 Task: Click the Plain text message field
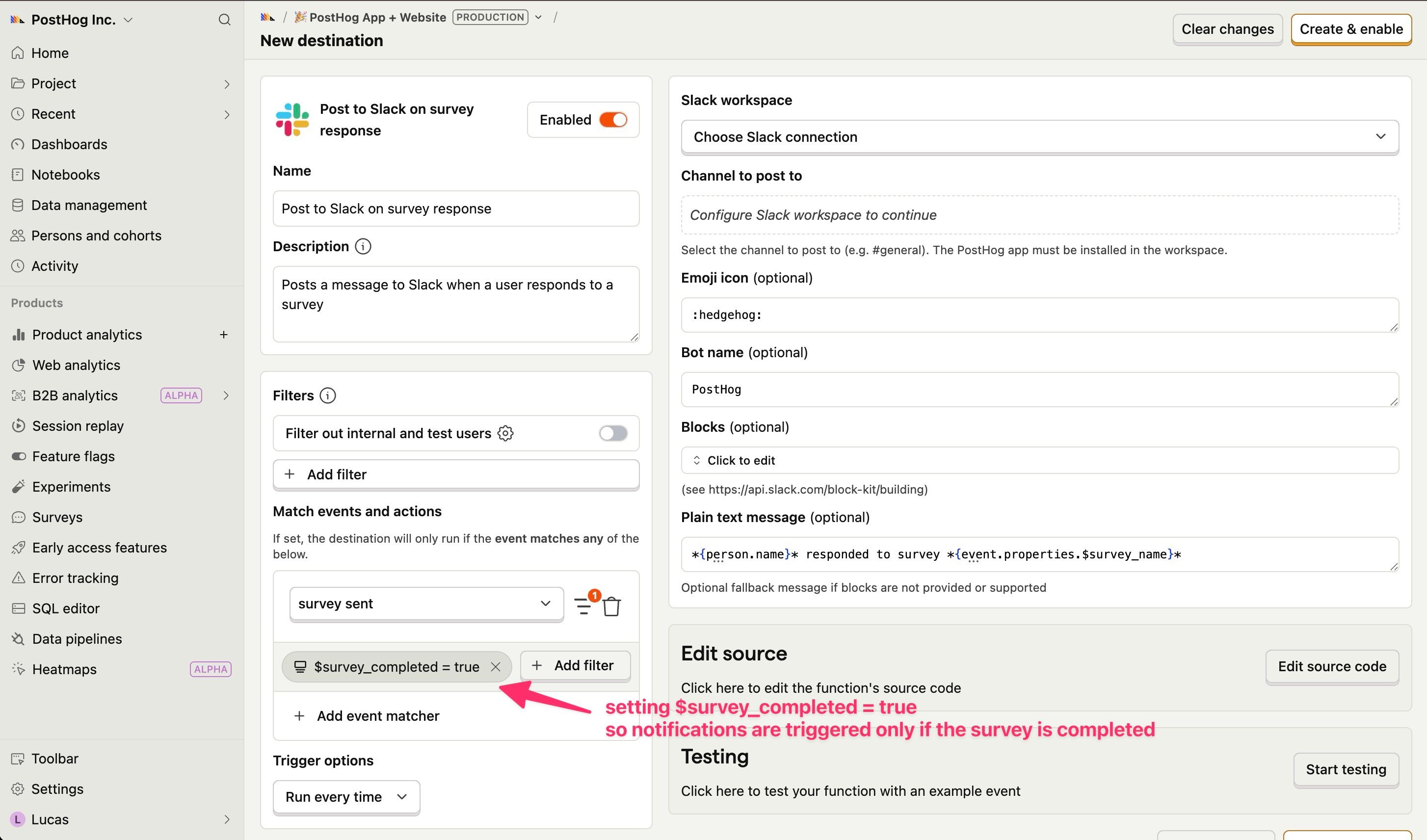click(x=1040, y=555)
